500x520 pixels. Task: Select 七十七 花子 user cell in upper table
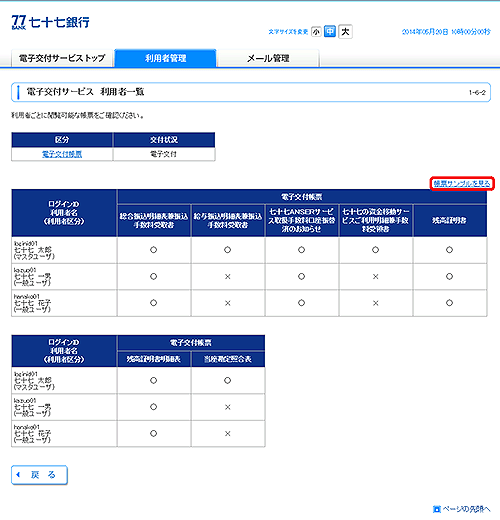click(x=64, y=303)
